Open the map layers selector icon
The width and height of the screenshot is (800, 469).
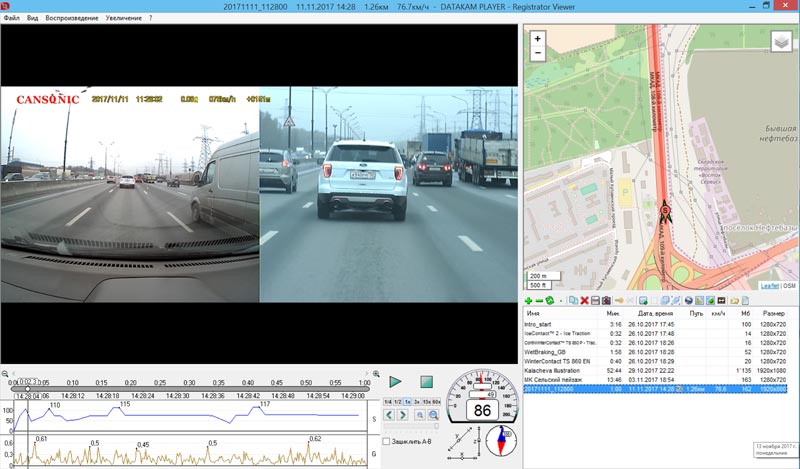782,41
